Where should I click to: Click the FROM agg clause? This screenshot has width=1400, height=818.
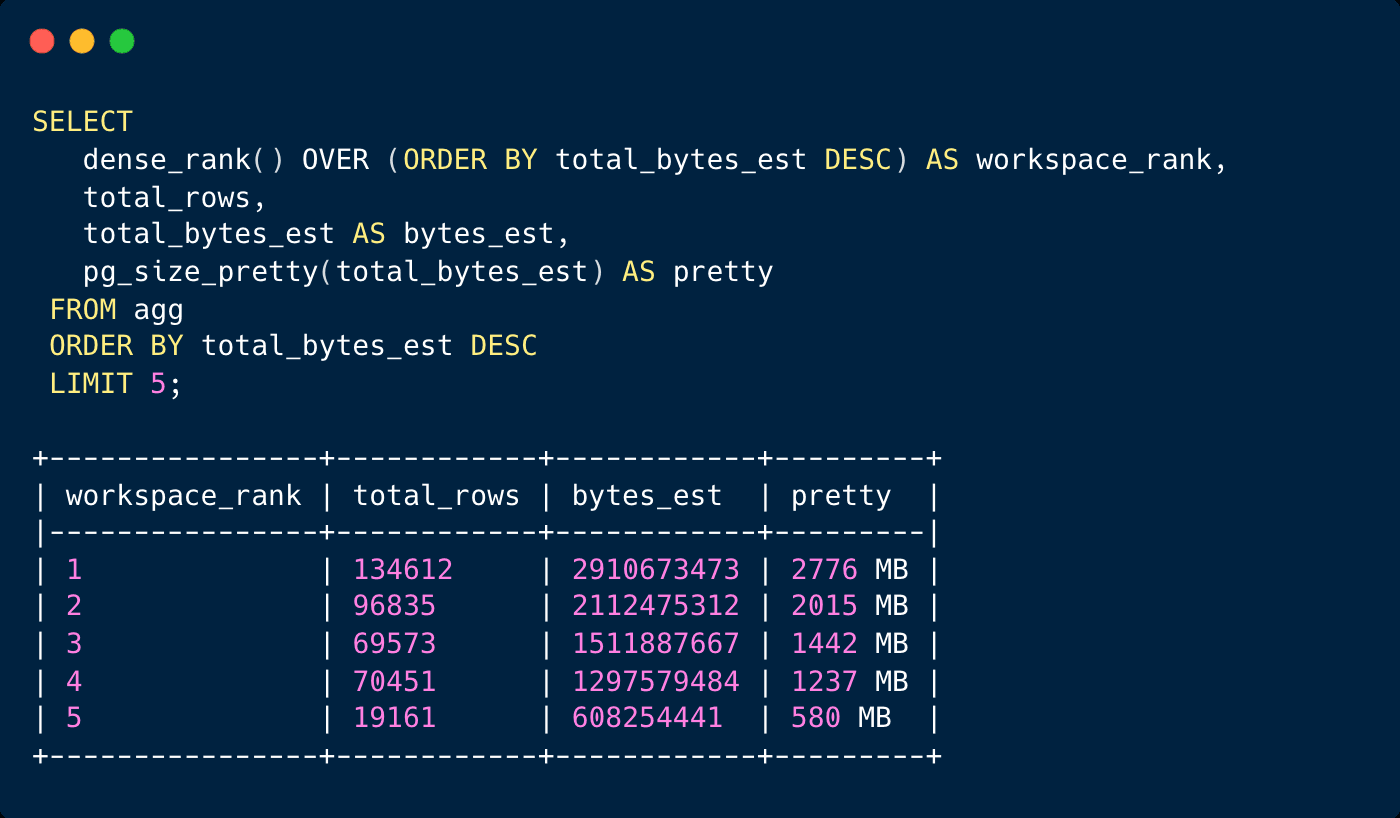click(117, 309)
